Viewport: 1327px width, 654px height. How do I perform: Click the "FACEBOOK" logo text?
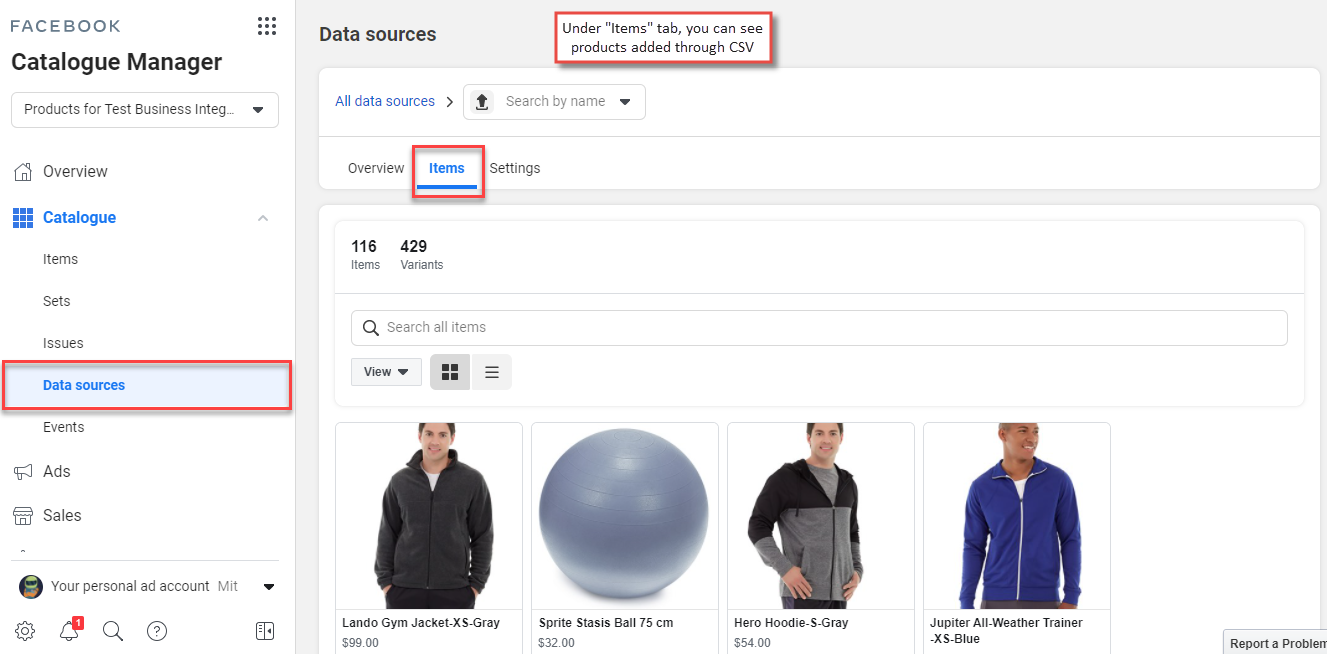tap(65, 26)
